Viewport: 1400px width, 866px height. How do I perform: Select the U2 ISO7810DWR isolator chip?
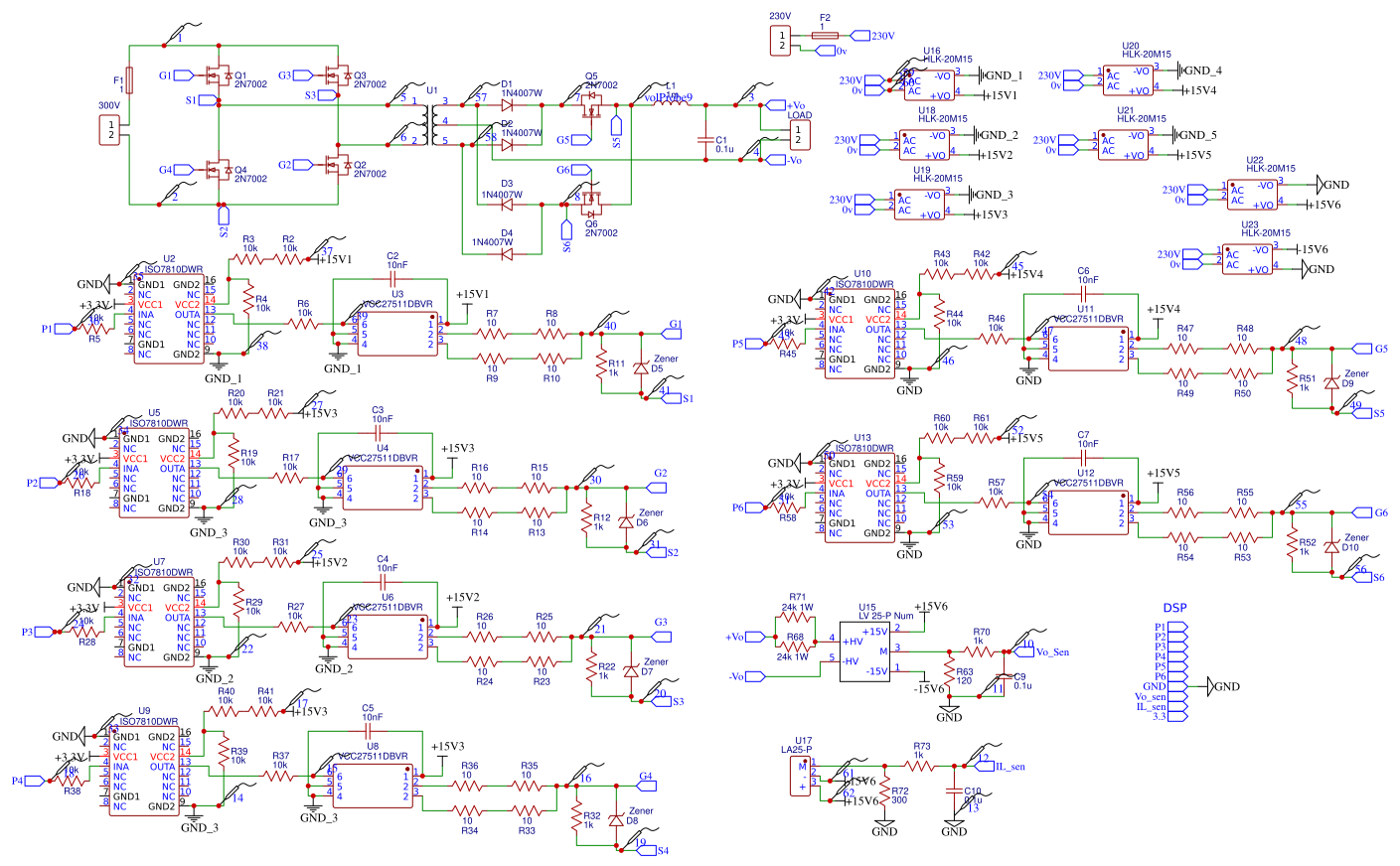169,319
